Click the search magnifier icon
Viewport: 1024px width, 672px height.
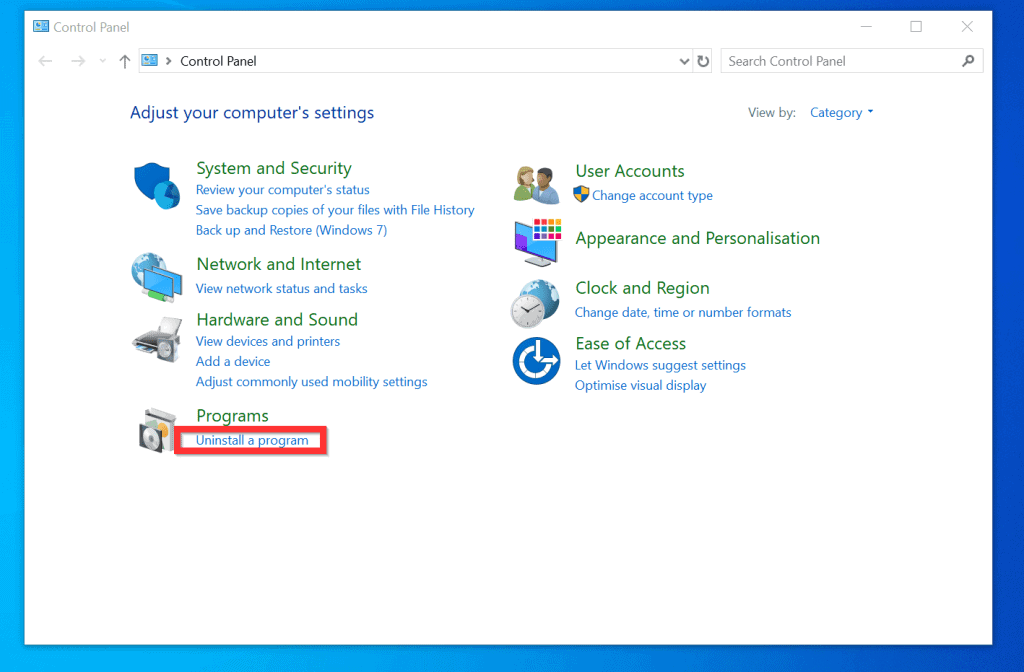968,61
